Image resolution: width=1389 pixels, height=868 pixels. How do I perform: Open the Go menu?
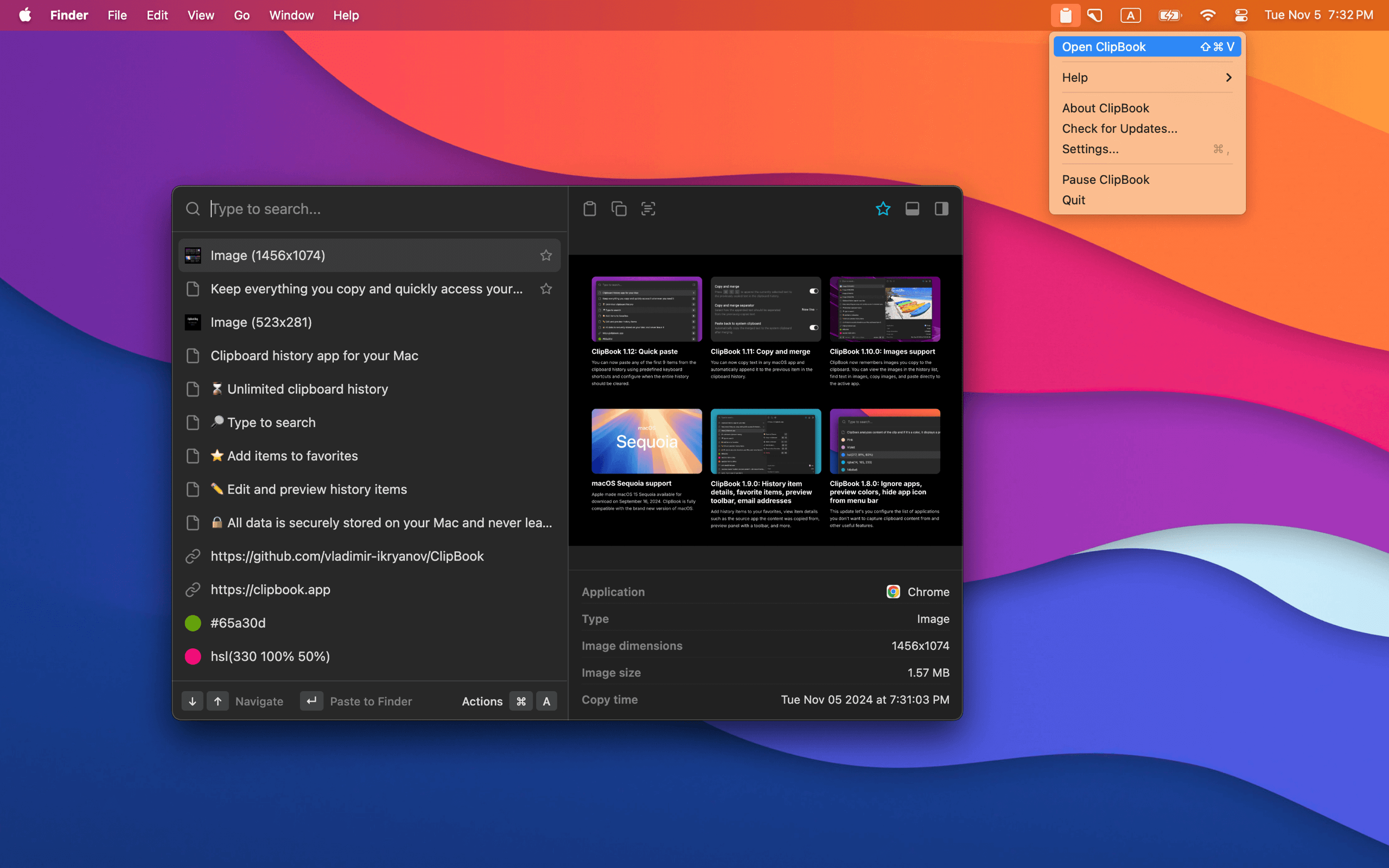(241, 15)
